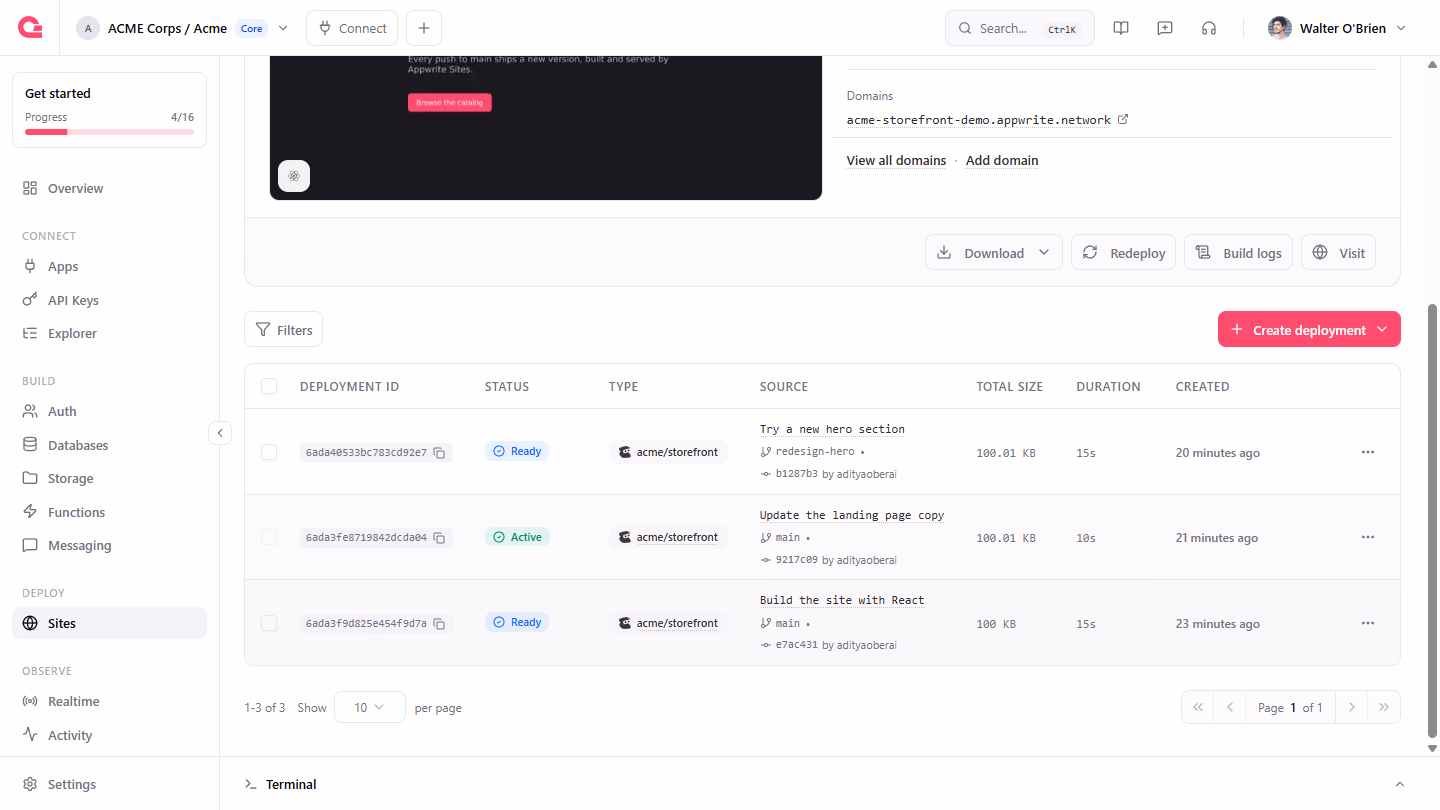Click the Appwrite logo icon

coord(30,28)
